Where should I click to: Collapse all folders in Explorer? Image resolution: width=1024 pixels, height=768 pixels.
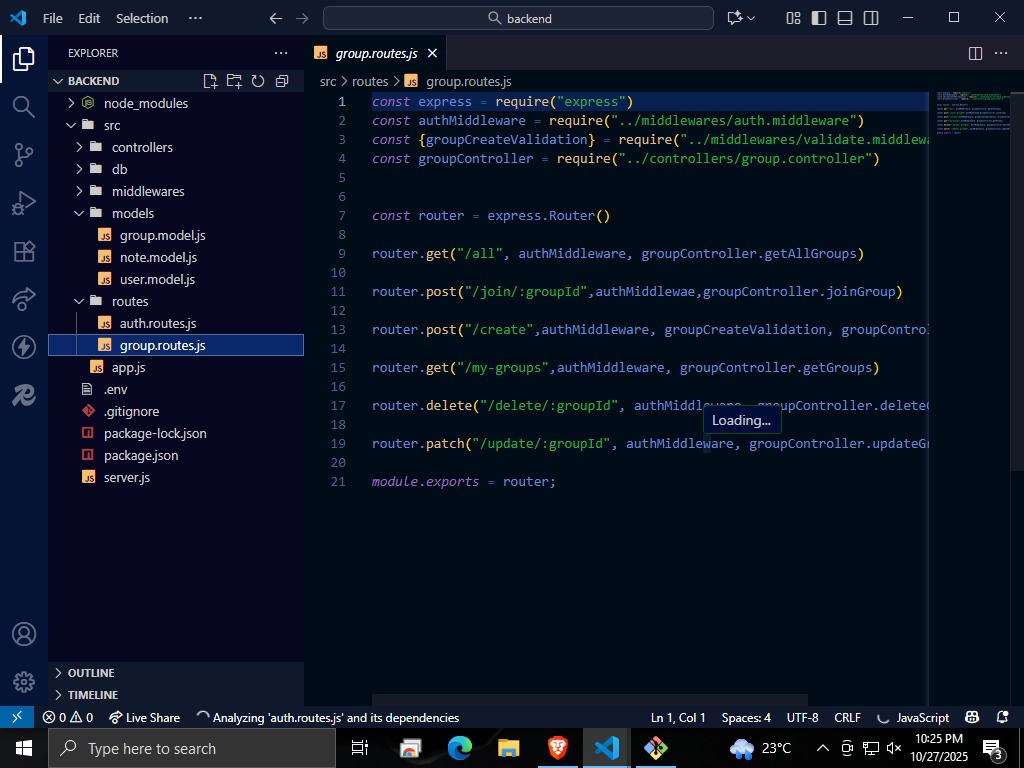click(281, 81)
